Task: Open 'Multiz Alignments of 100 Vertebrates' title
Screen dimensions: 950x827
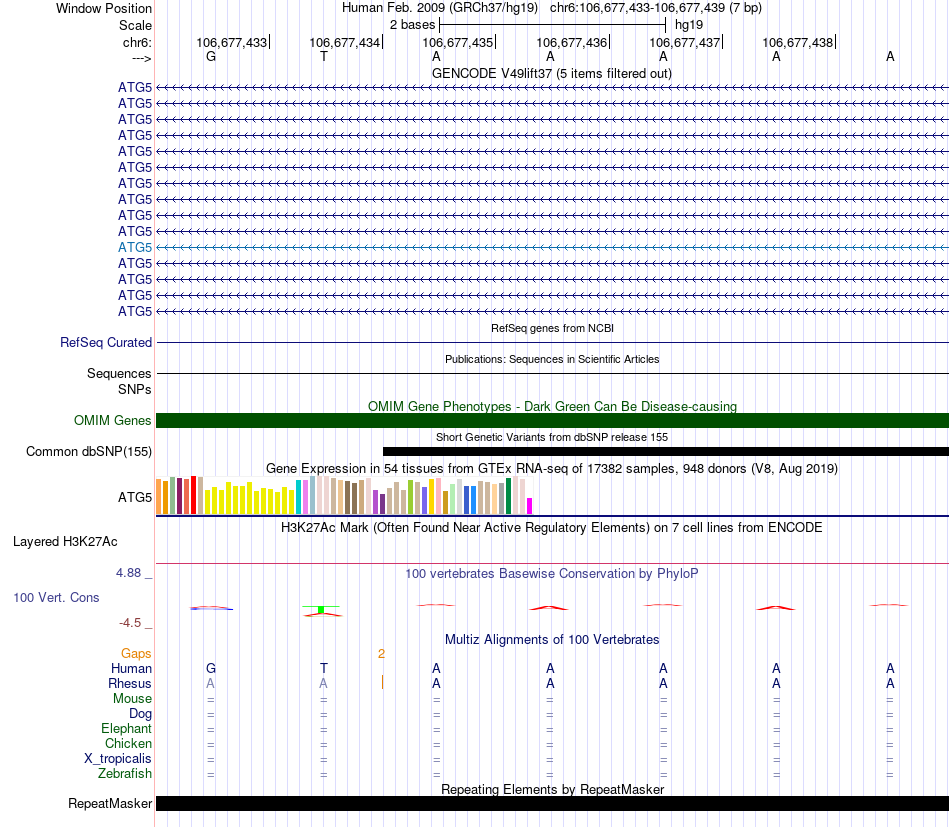Action: click(552, 639)
